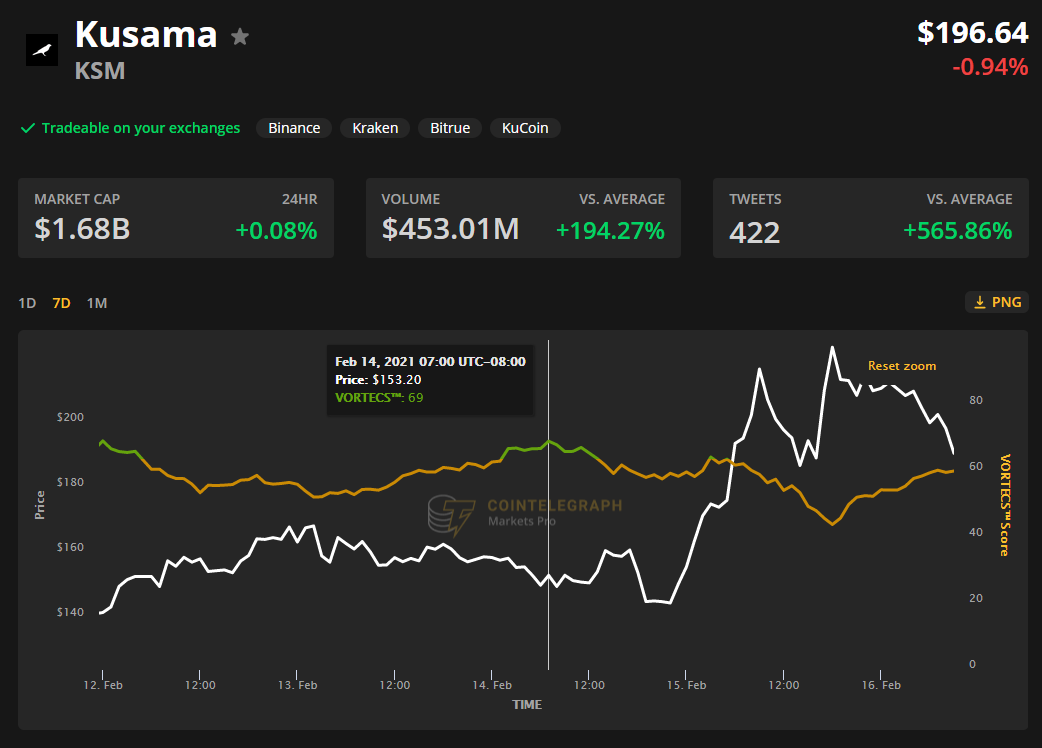1042x748 pixels.
Task: Switch chart to 7D range
Action: pyautogui.click(x=61, y=303)
